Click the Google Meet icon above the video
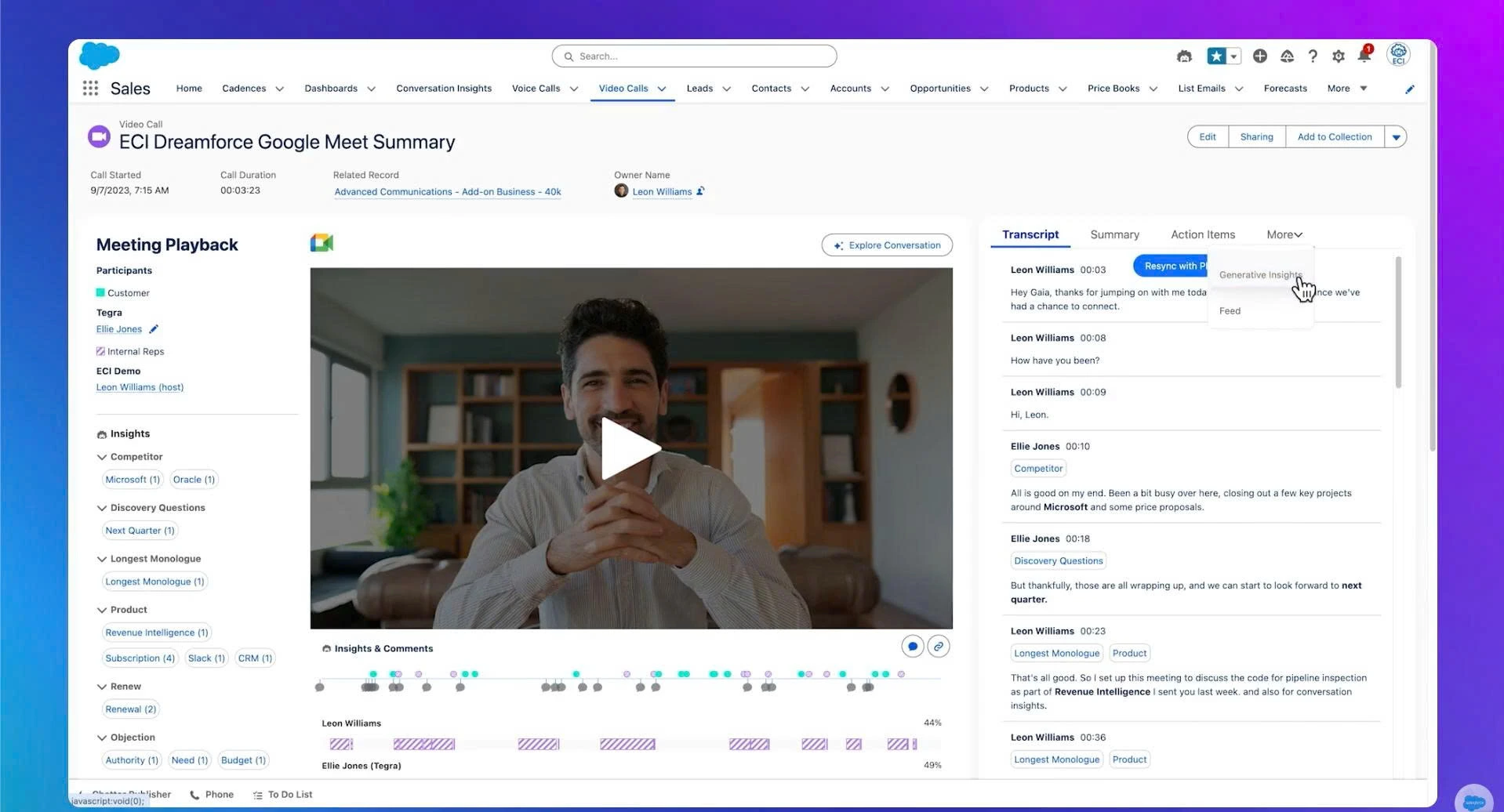 (322, 242)
